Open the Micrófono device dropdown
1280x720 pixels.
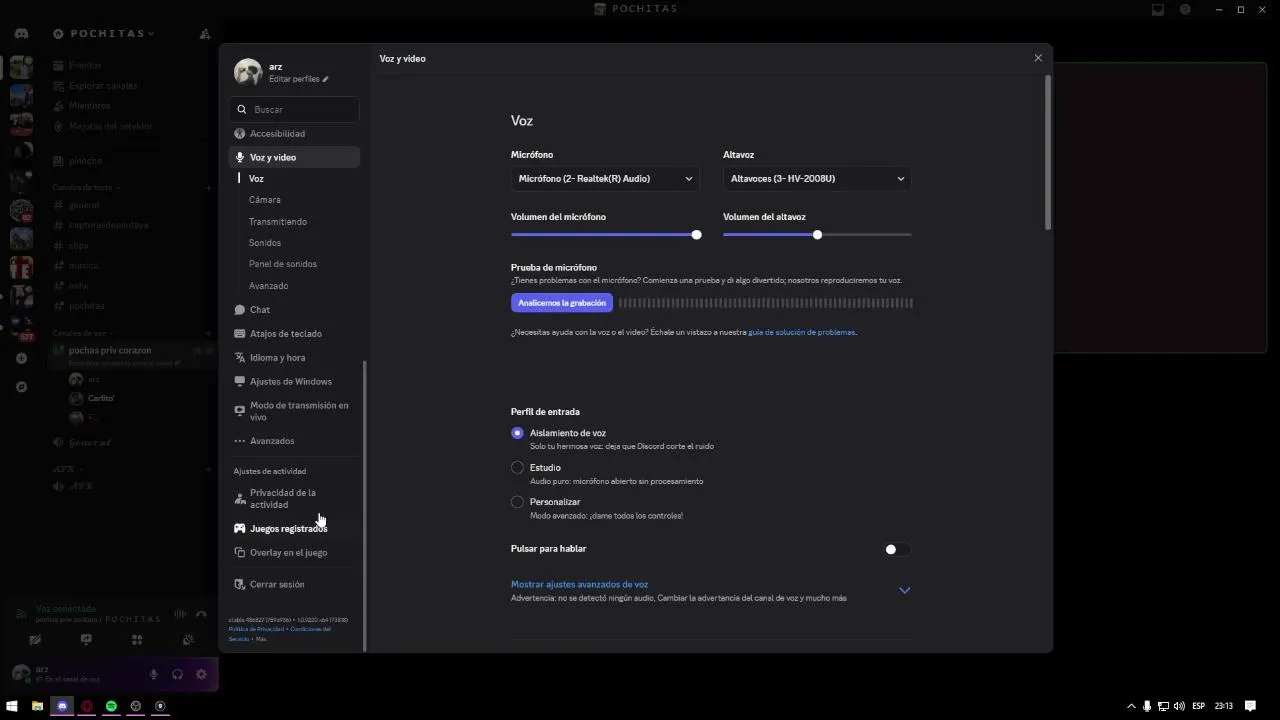(x=605, y=179)
